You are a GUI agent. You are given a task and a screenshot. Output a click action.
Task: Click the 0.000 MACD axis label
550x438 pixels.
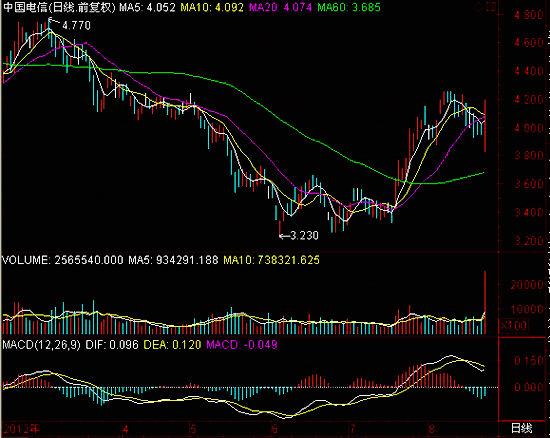pos(529,387)
